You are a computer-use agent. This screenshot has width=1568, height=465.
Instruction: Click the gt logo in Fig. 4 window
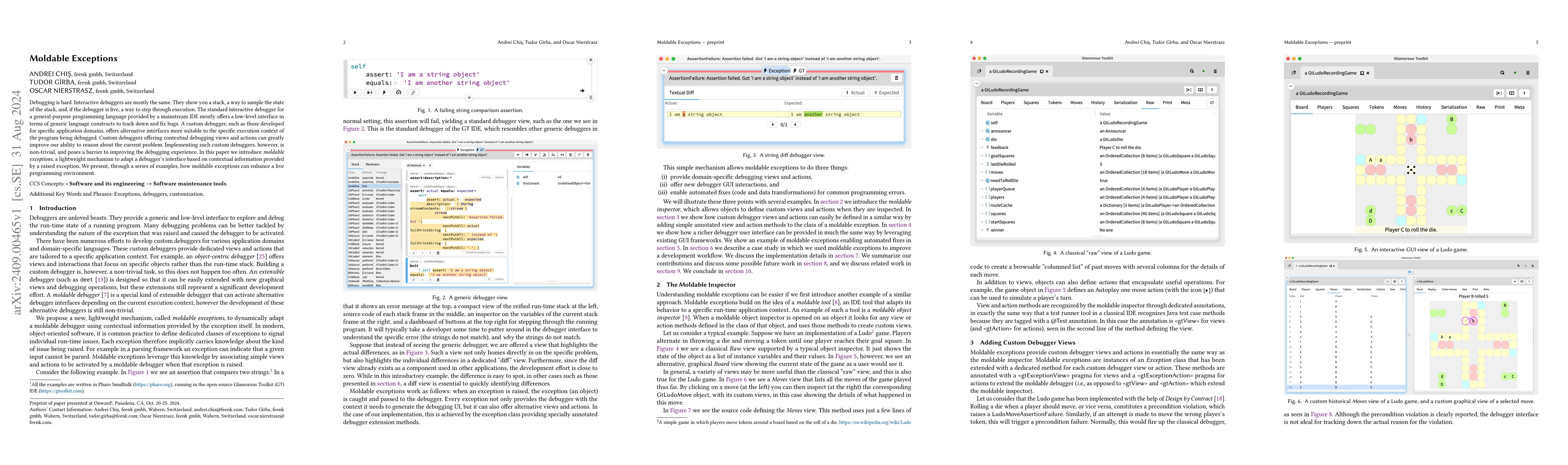click(x=980, y=71)
